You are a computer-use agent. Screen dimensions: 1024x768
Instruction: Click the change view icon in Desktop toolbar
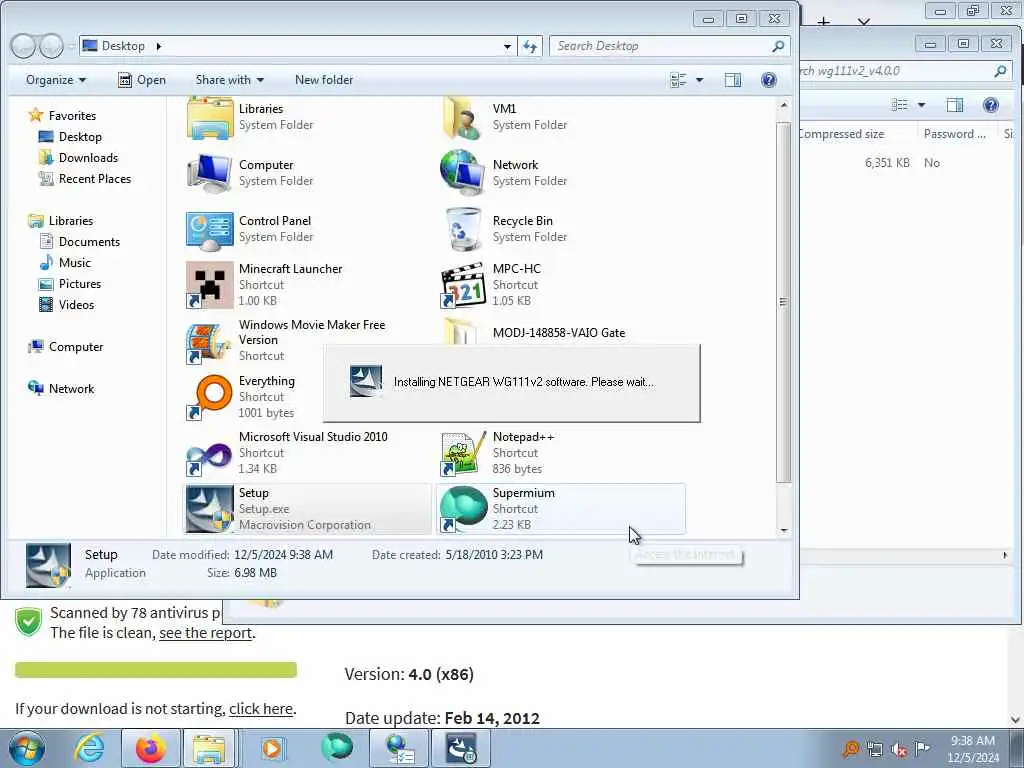point(679,80)
